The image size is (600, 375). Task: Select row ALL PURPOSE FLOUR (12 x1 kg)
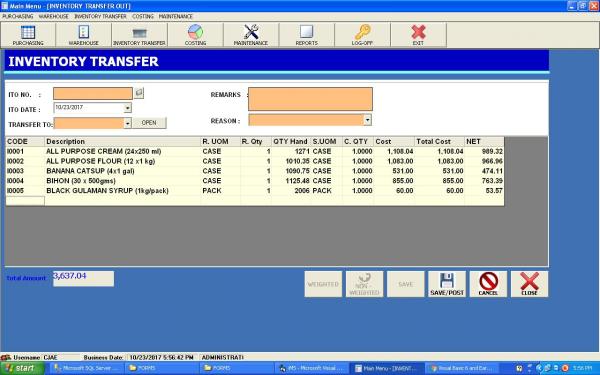point(255,161)
